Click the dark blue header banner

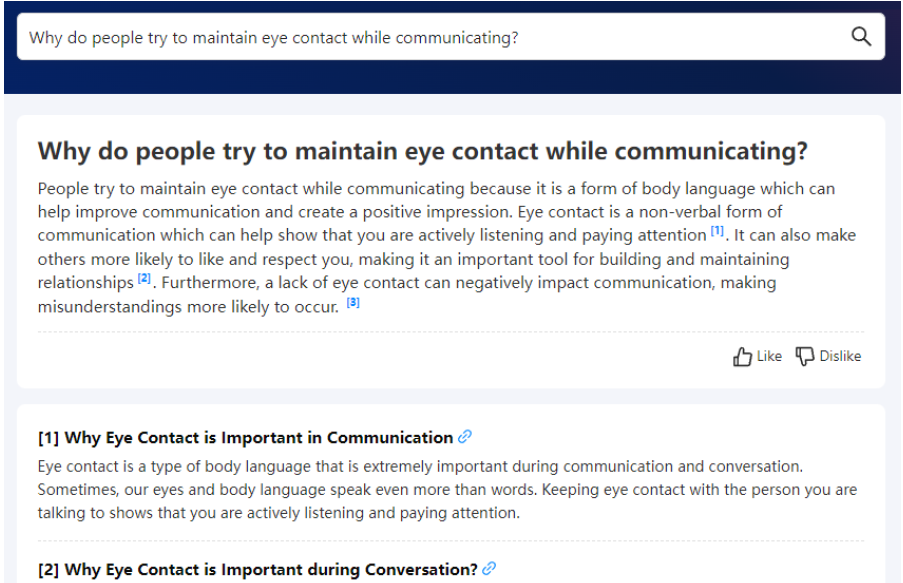[452, 77]
